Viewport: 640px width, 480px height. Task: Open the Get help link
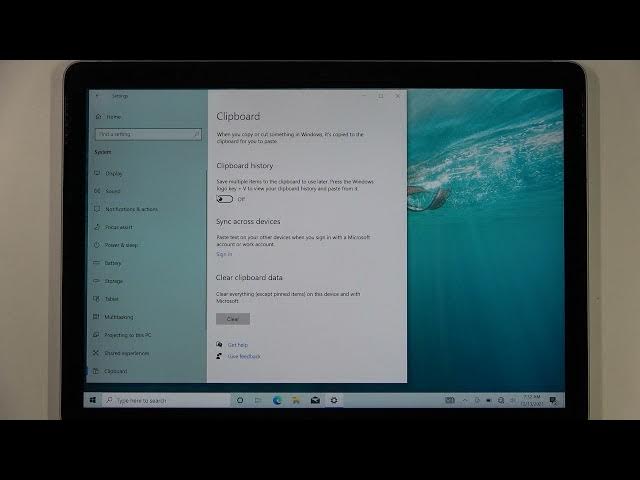coord(237,345)
